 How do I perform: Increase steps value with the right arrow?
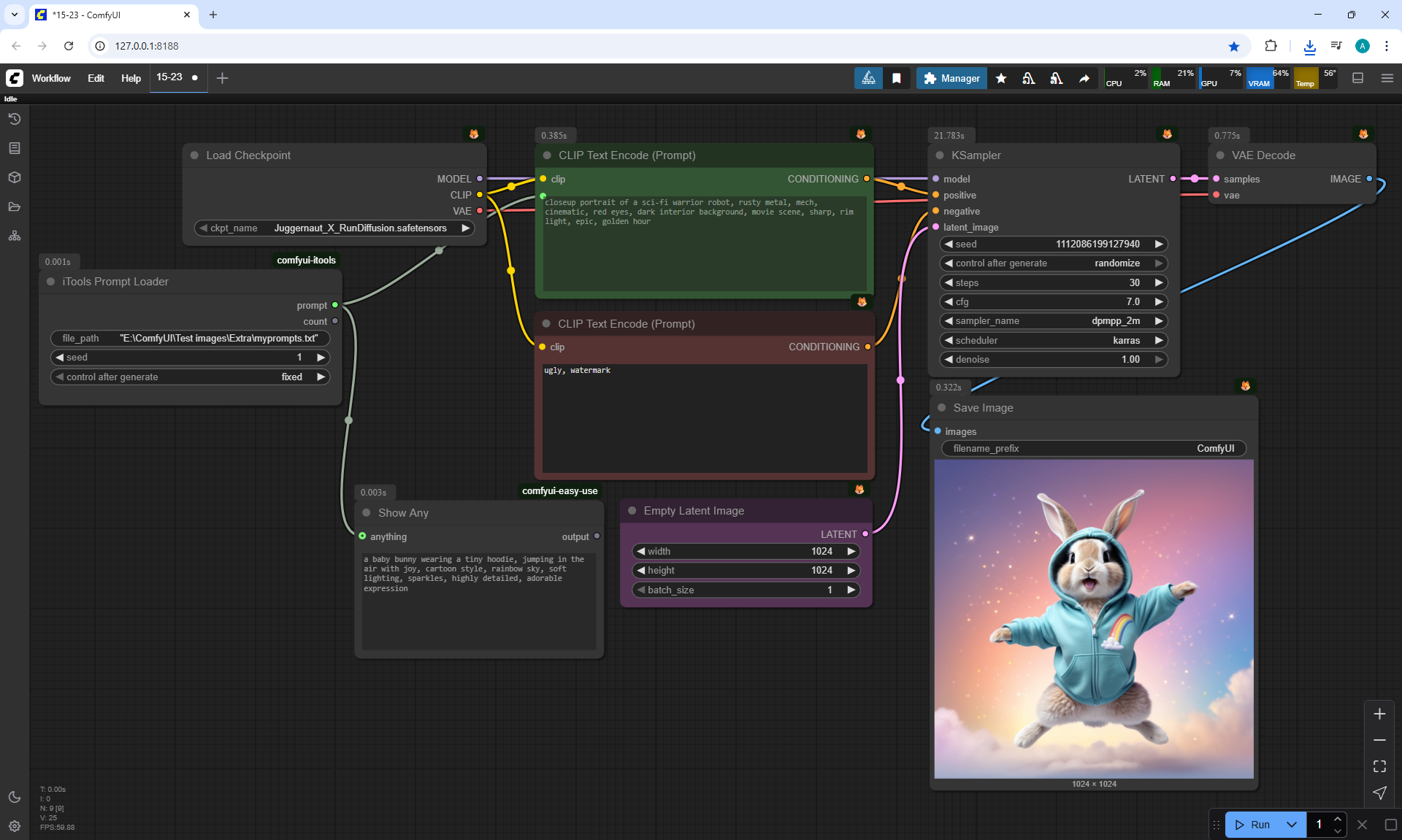click(1159, 282)
